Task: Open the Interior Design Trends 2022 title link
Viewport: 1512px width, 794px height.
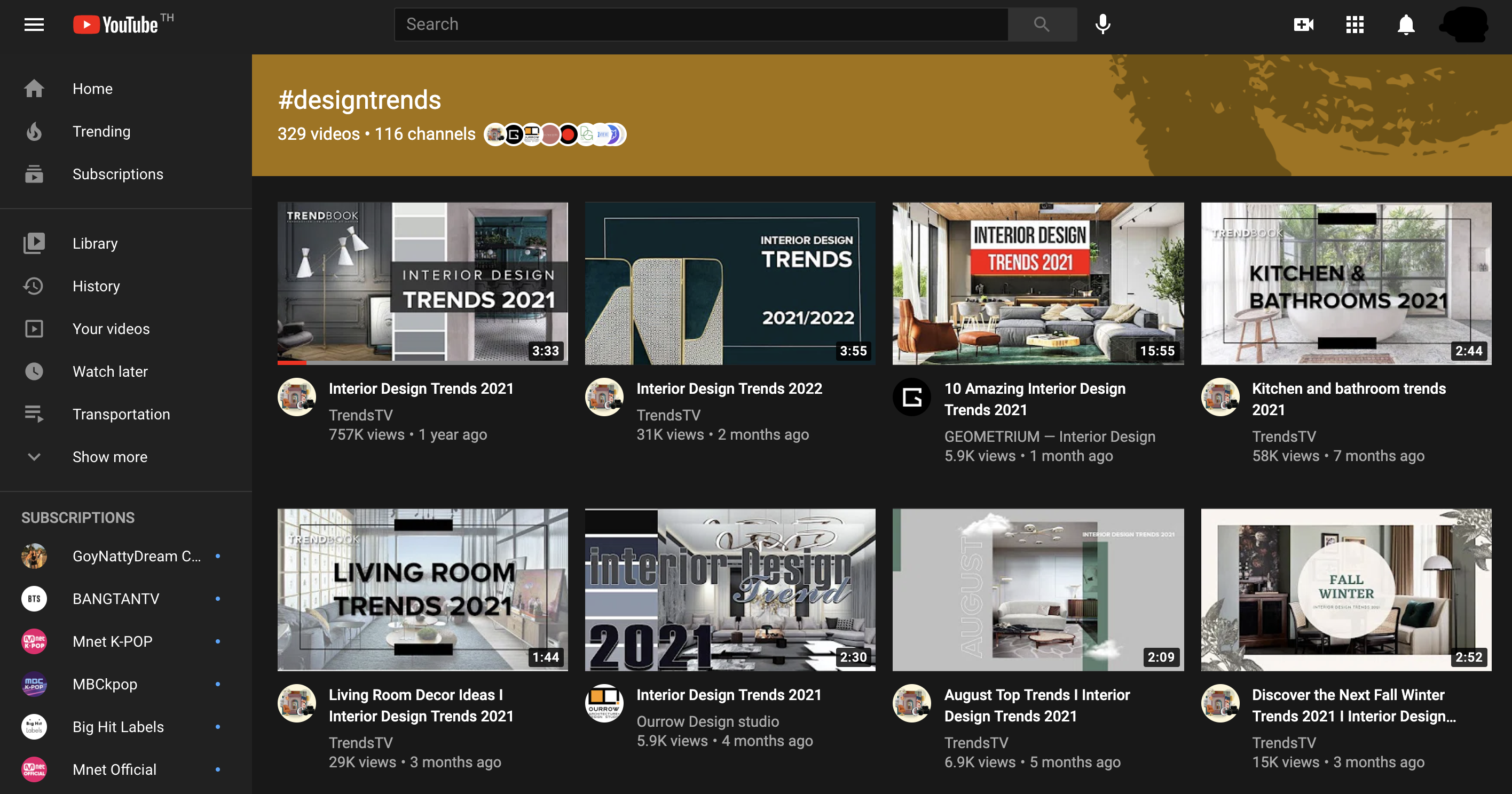Action: (x=729, y=388)
